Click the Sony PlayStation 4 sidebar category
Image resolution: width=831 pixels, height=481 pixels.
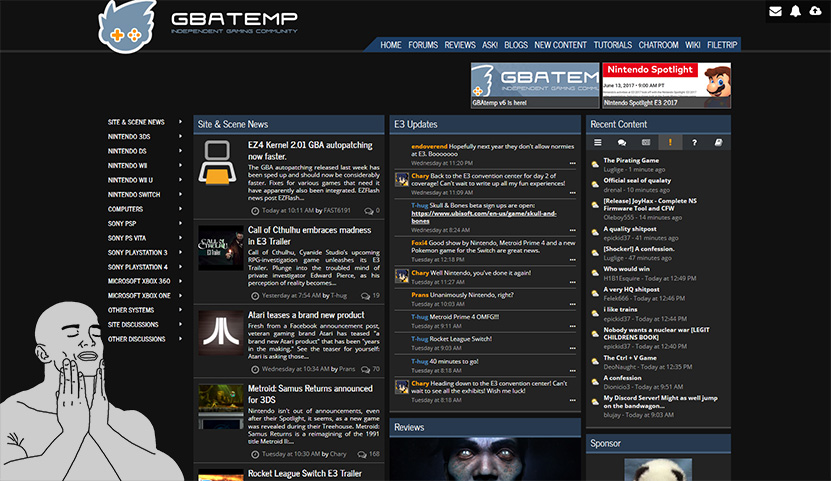(x=138, y=267)
